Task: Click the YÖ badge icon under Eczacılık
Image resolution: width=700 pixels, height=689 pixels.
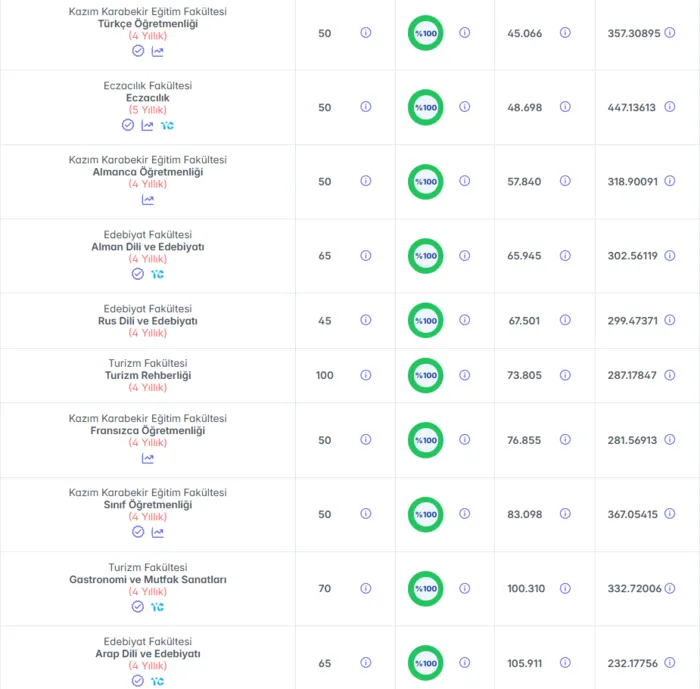Action: [x=167, y=125]
